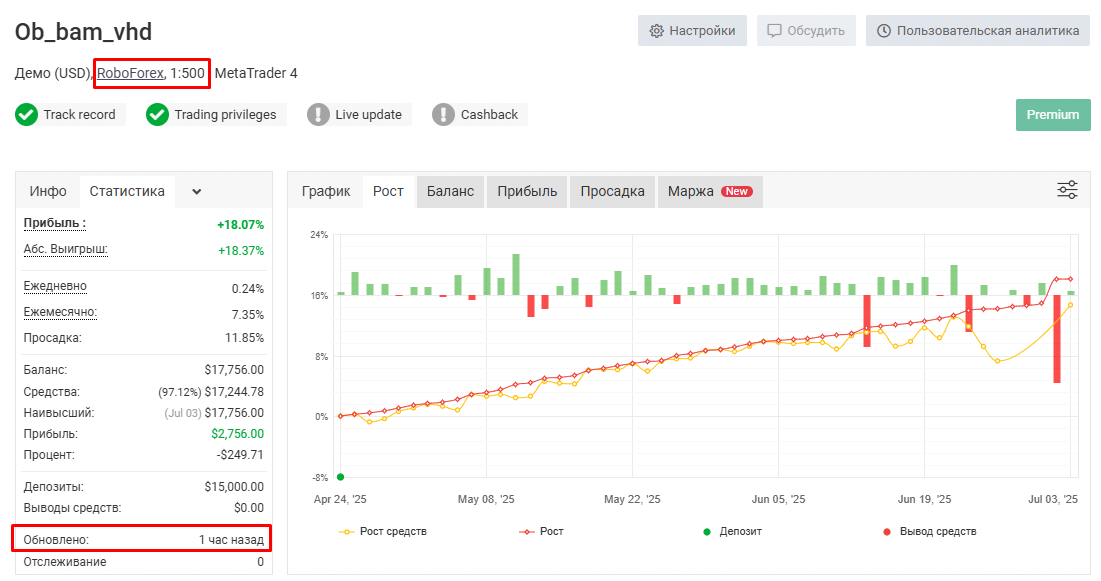The height and width of the screenshot is (581, 1101).
Task: Click the 1 час назад updated value
Action: [x=231, y=540]
